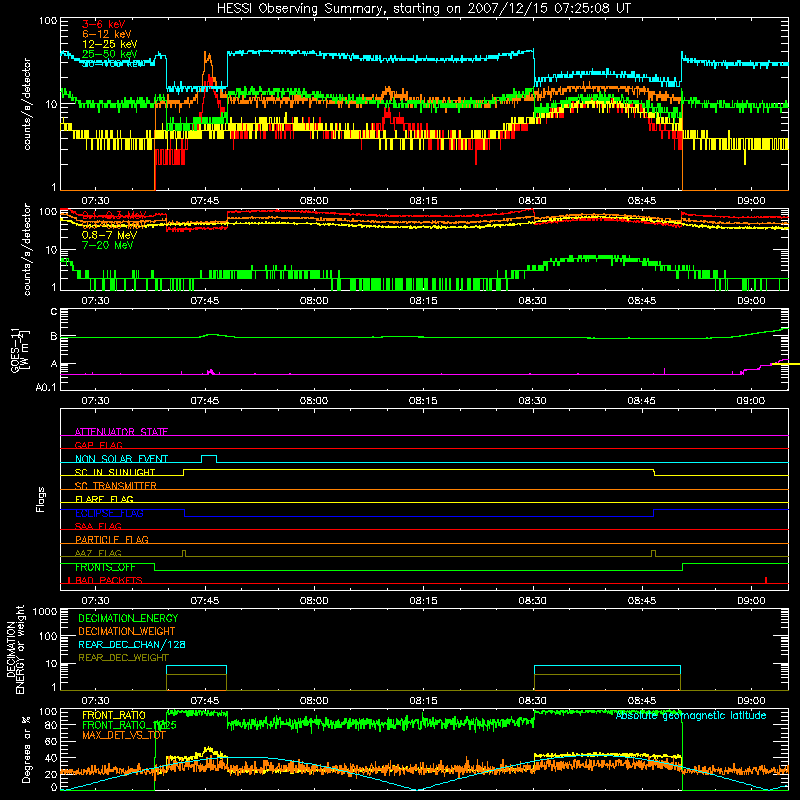This screenshot has width=800, height=800.
Task: Click the Degrees or % axis title
Action: [x=26, y=749]
